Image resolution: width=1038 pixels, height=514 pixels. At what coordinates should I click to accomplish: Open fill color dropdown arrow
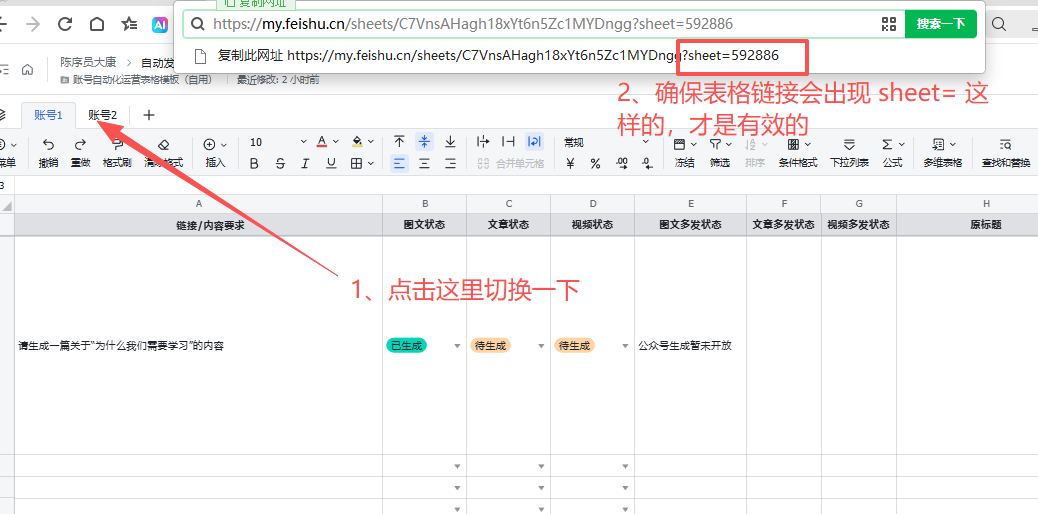coord(371,142)
